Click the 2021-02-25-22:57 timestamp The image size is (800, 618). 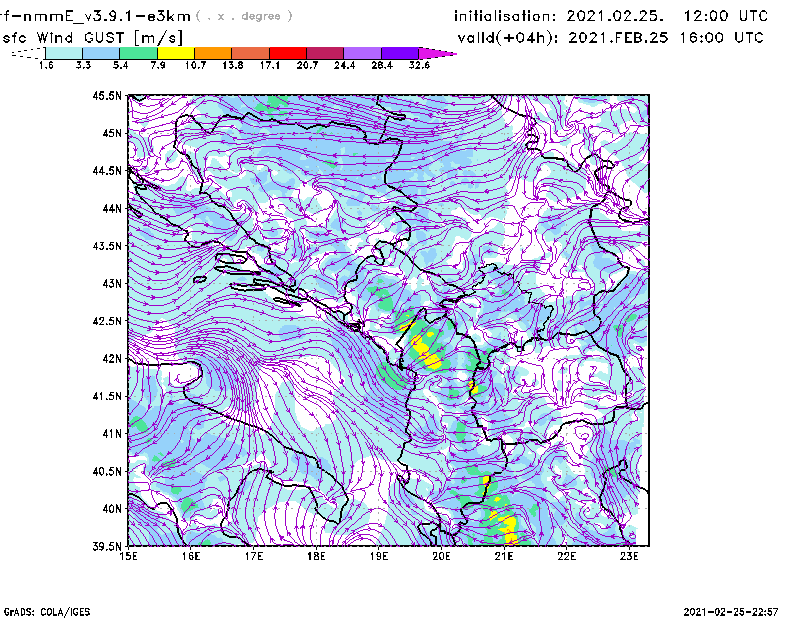tap(731, 611)
